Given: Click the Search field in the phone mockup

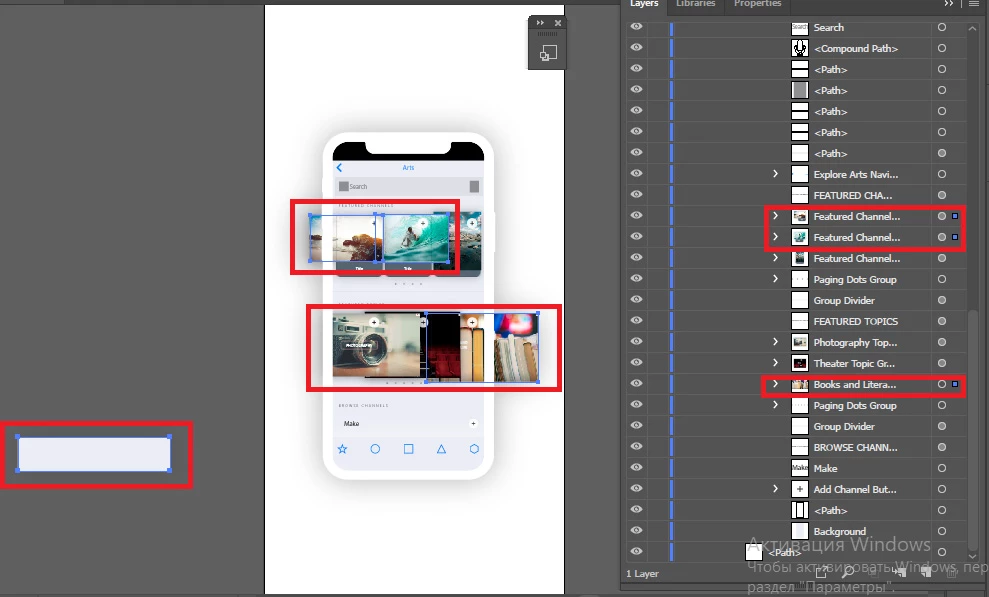Looking at the screenshot, I should pyautogui.click(x=409, y=186).
